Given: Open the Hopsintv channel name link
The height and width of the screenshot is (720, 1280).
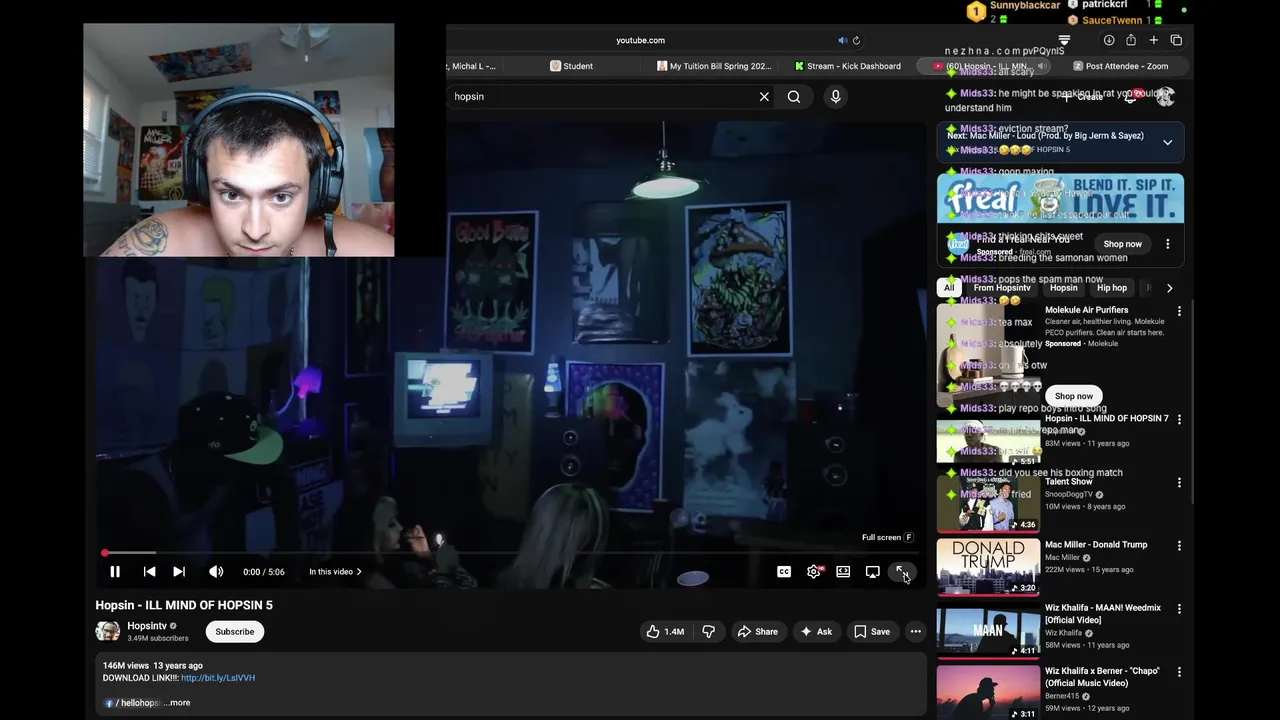Looking at the screenshot, I should (147, 626).
